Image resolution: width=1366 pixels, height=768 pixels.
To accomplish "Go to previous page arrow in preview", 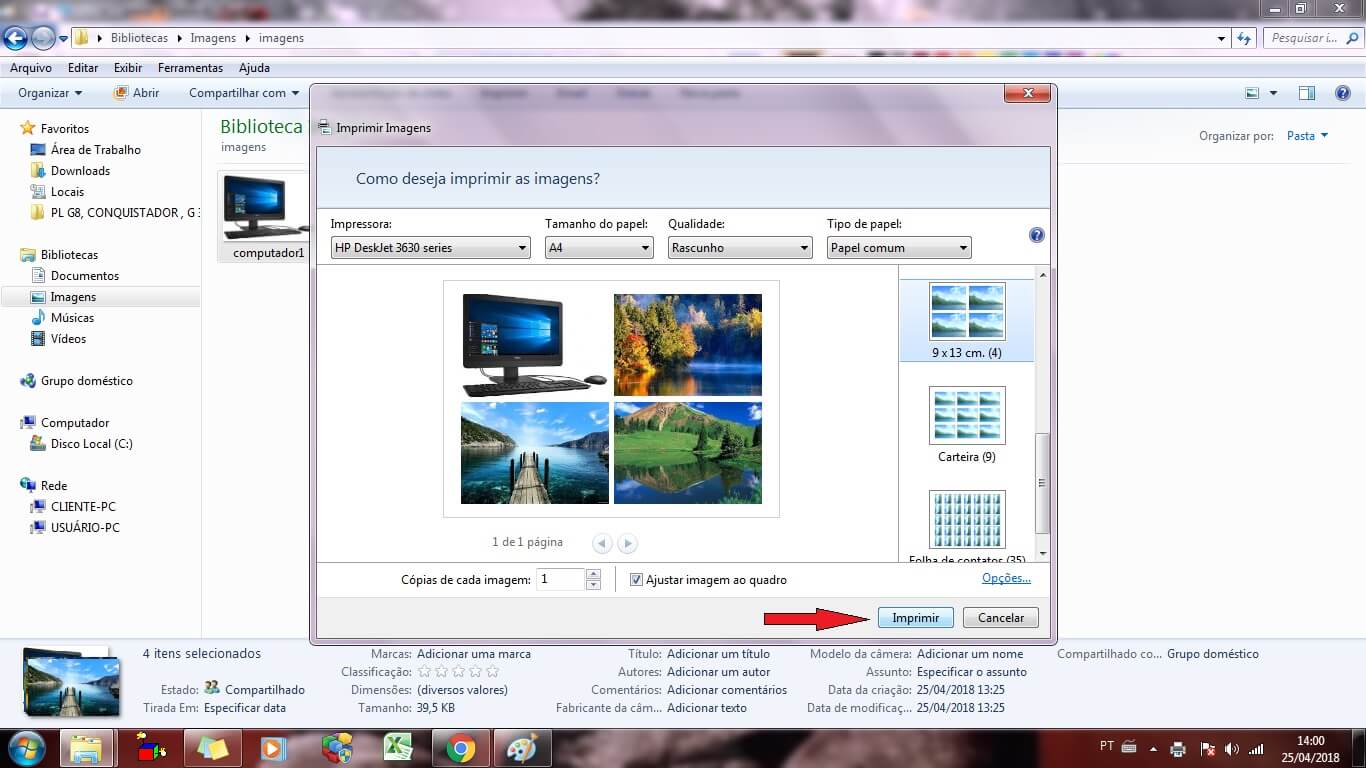I will [x=602, y=544].
